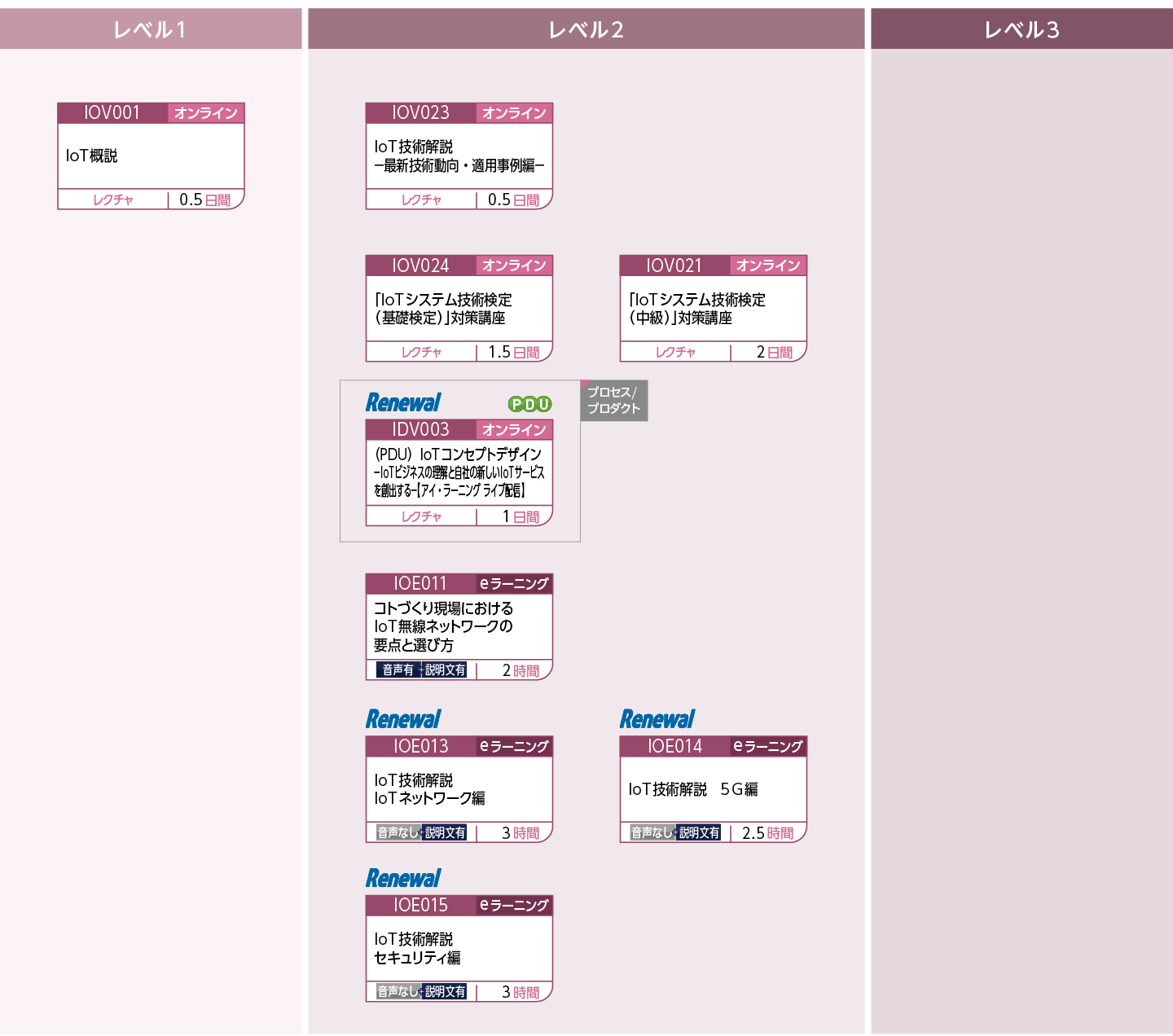This screenshot has height=1036, width=1173.
Task: Click the PDU badge icon on IDV003 card
Action: pyautogui.click(x=529, y=404)
